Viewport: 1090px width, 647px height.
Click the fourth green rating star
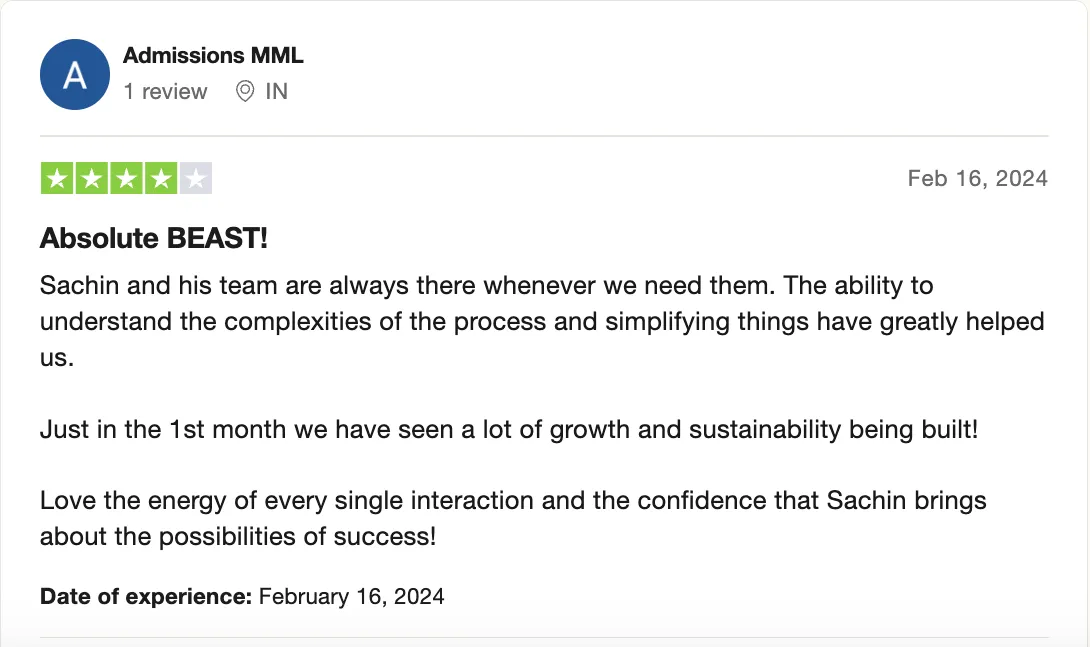pos(160,179)
